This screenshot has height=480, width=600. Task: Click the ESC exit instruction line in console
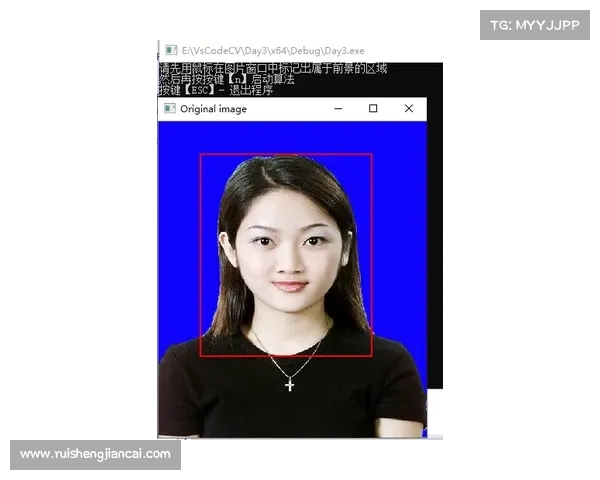point(216,90)
